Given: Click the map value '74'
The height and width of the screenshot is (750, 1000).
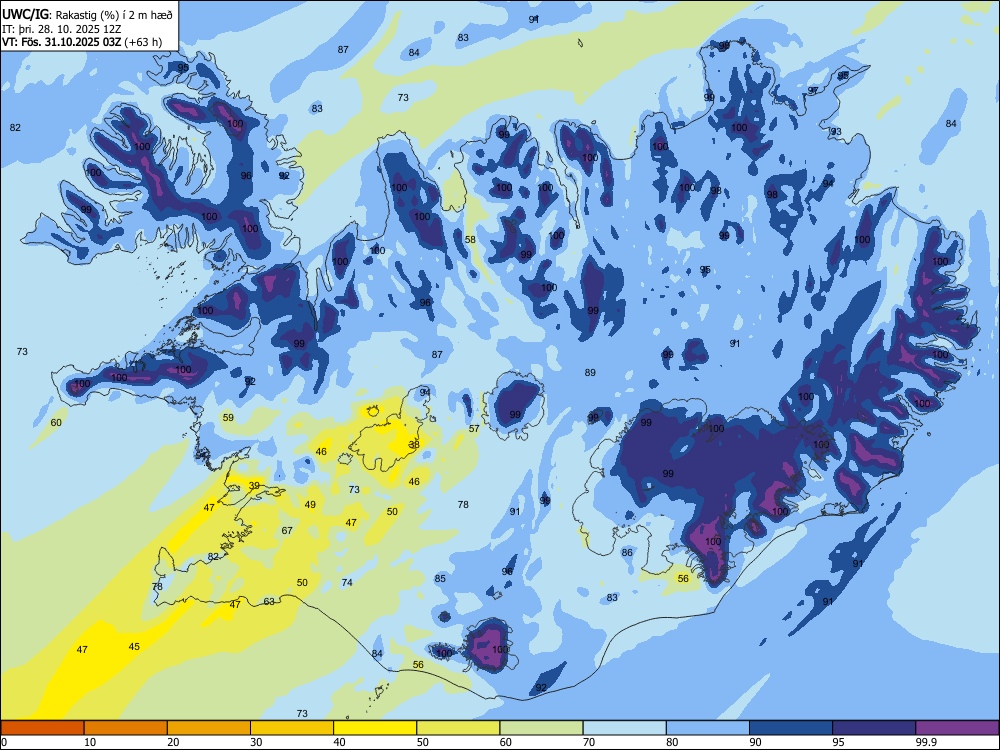Looking at the screenshot, I should click(347, 582).
